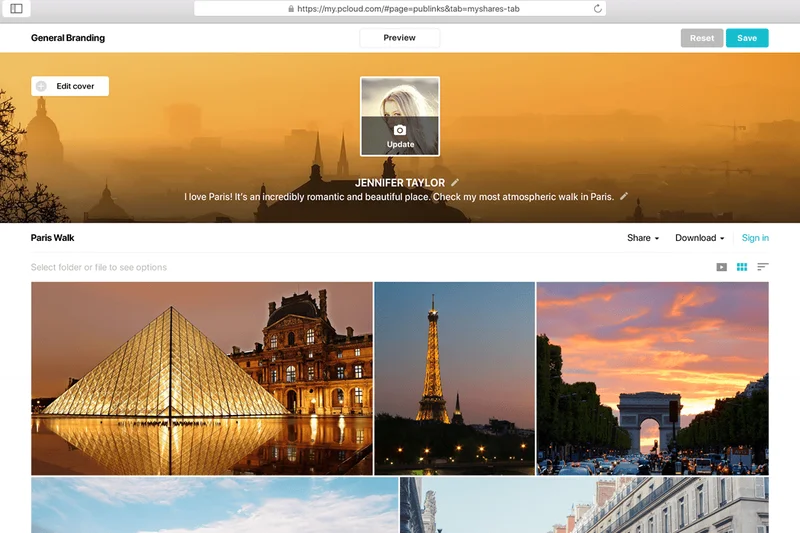Open the Louvre pyramid photo

pyautogui.click(x=201, y=378)
